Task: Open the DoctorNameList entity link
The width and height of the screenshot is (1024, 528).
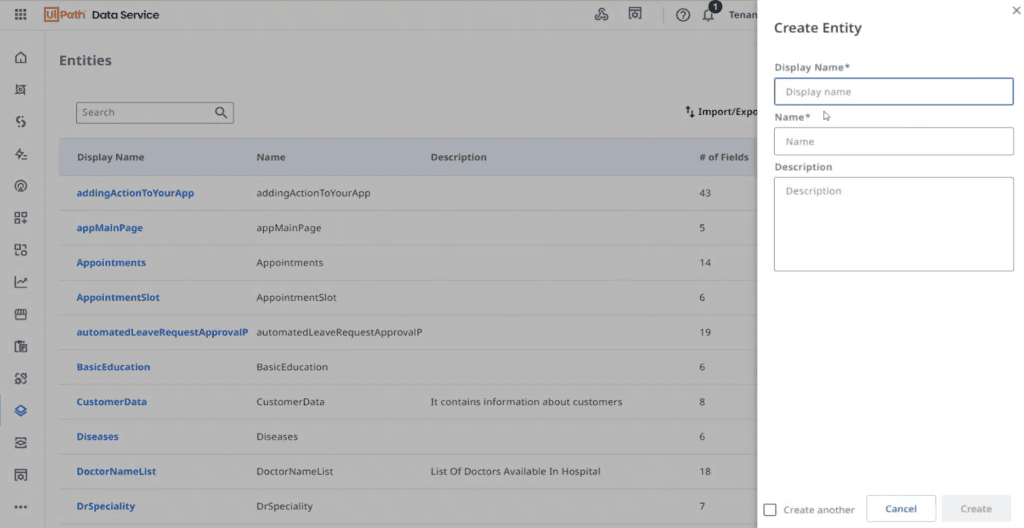Action: [116, 471]
